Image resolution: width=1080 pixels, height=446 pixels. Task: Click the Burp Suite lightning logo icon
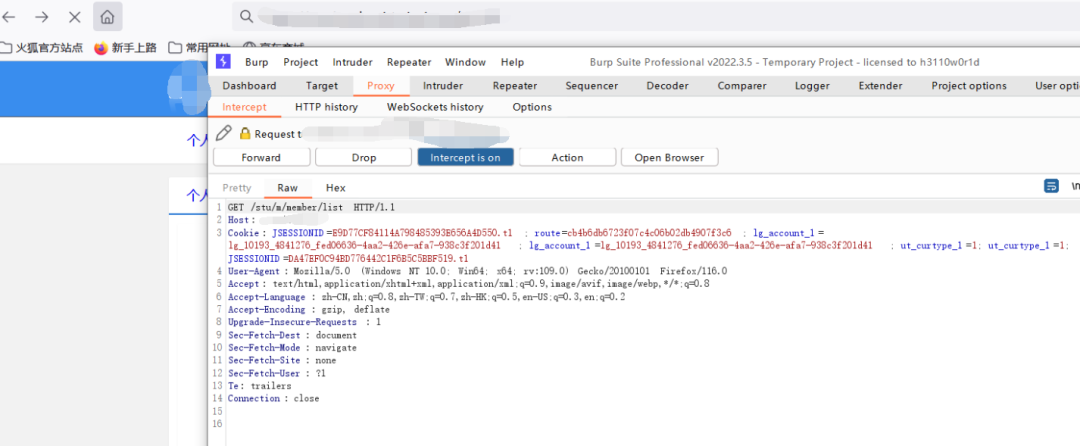pyautogui.click(x=223, y=61)
